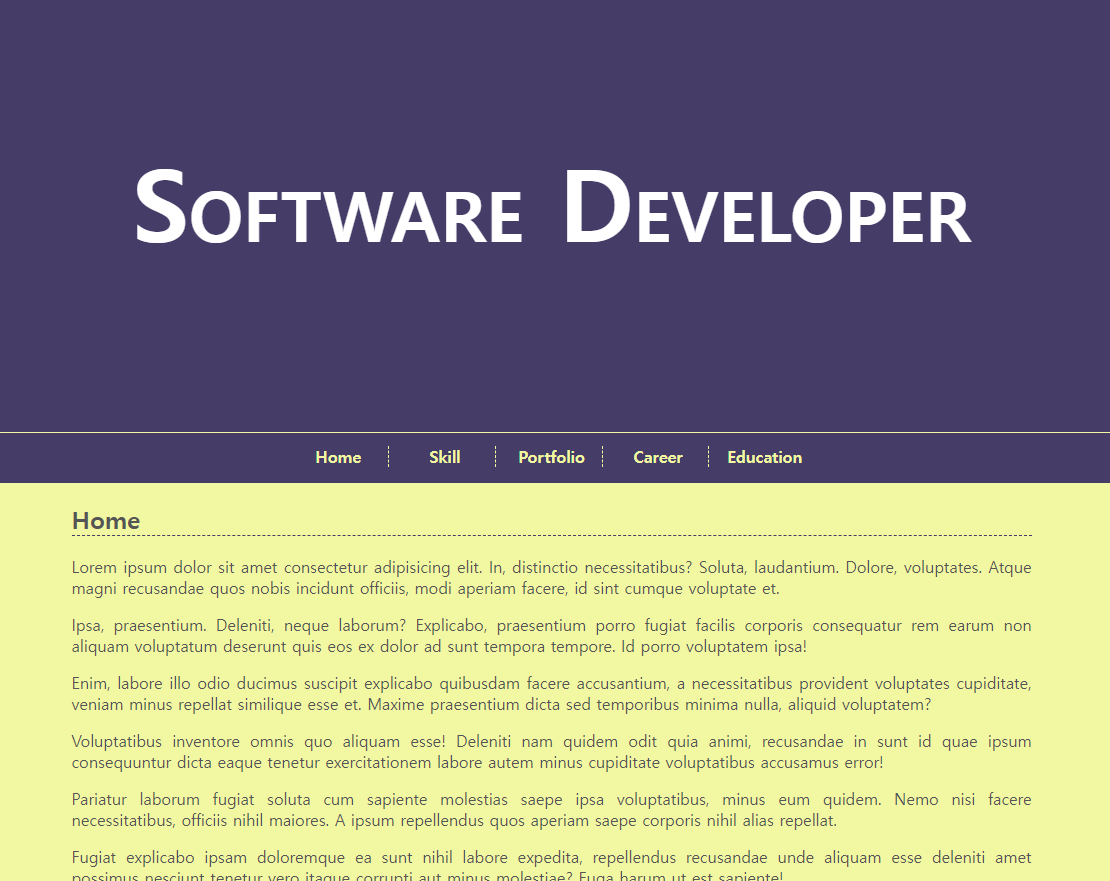Click the paragraph starting with Enim, labore
The width and height of the screenshot is (1110, 881).
[x=550, y=694]
